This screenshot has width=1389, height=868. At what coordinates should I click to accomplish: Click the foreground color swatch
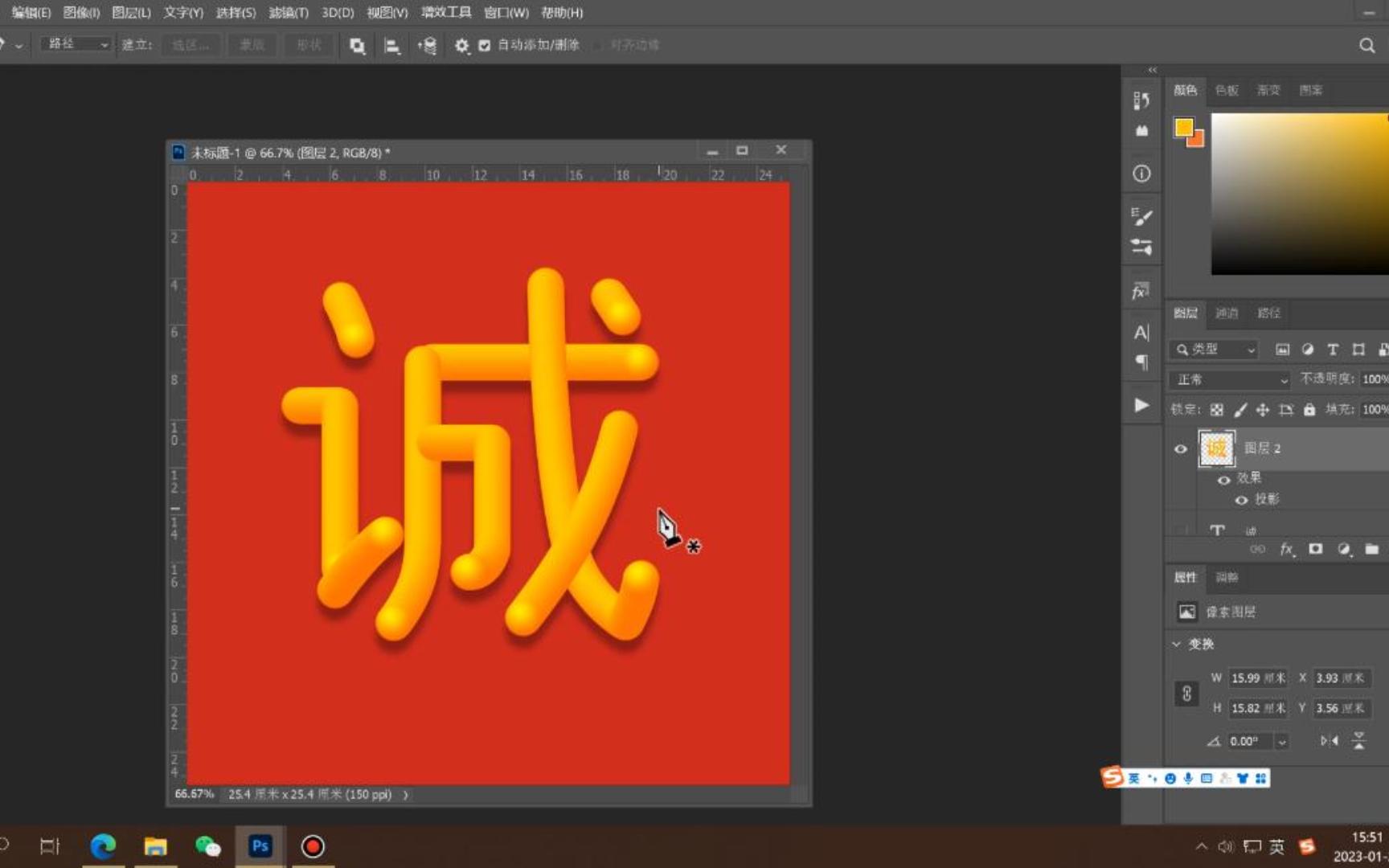pyautogui.click(x=1182, y=127)
